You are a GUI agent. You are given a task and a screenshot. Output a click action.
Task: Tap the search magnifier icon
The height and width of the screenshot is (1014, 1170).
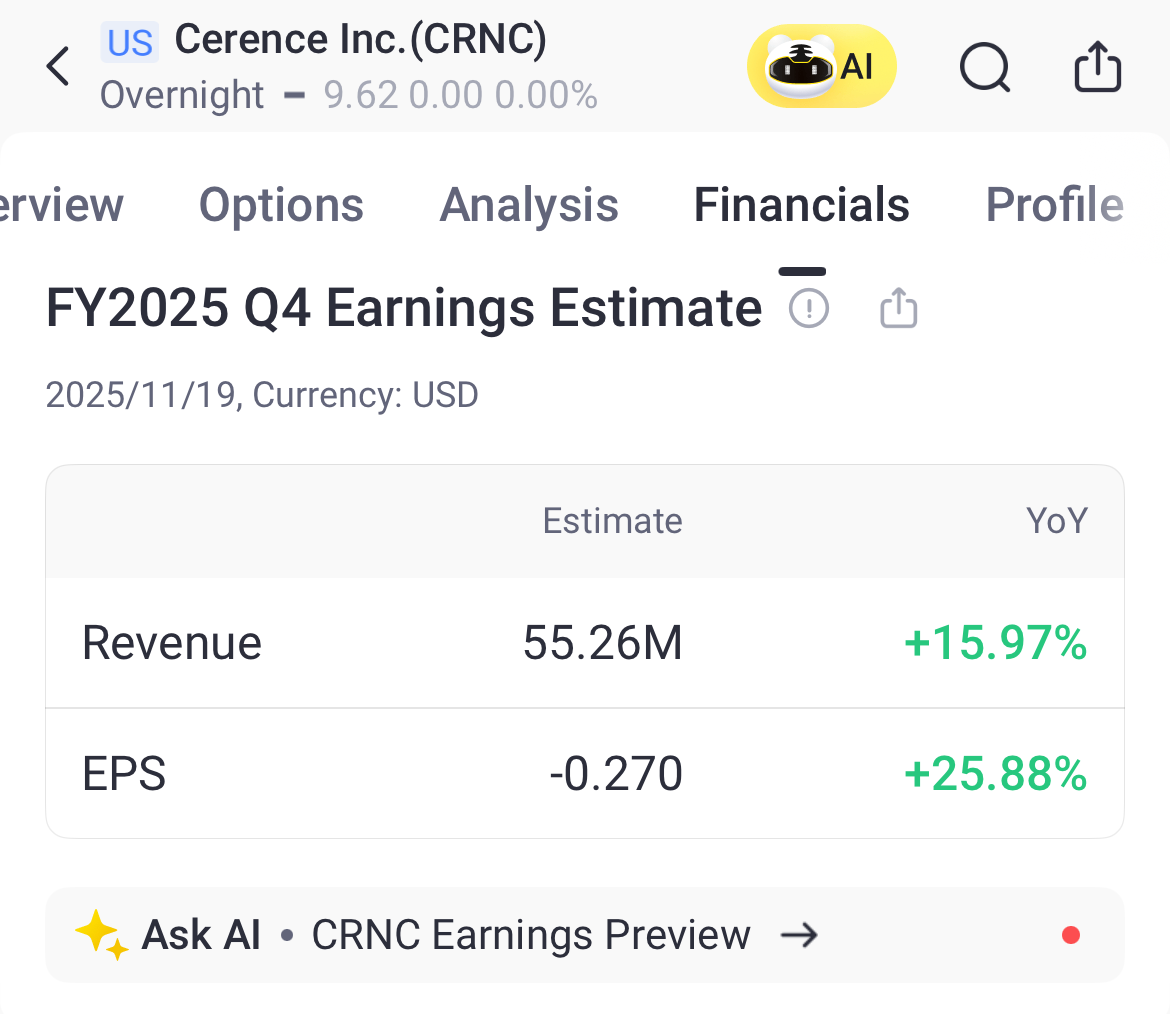coord(984,68)
